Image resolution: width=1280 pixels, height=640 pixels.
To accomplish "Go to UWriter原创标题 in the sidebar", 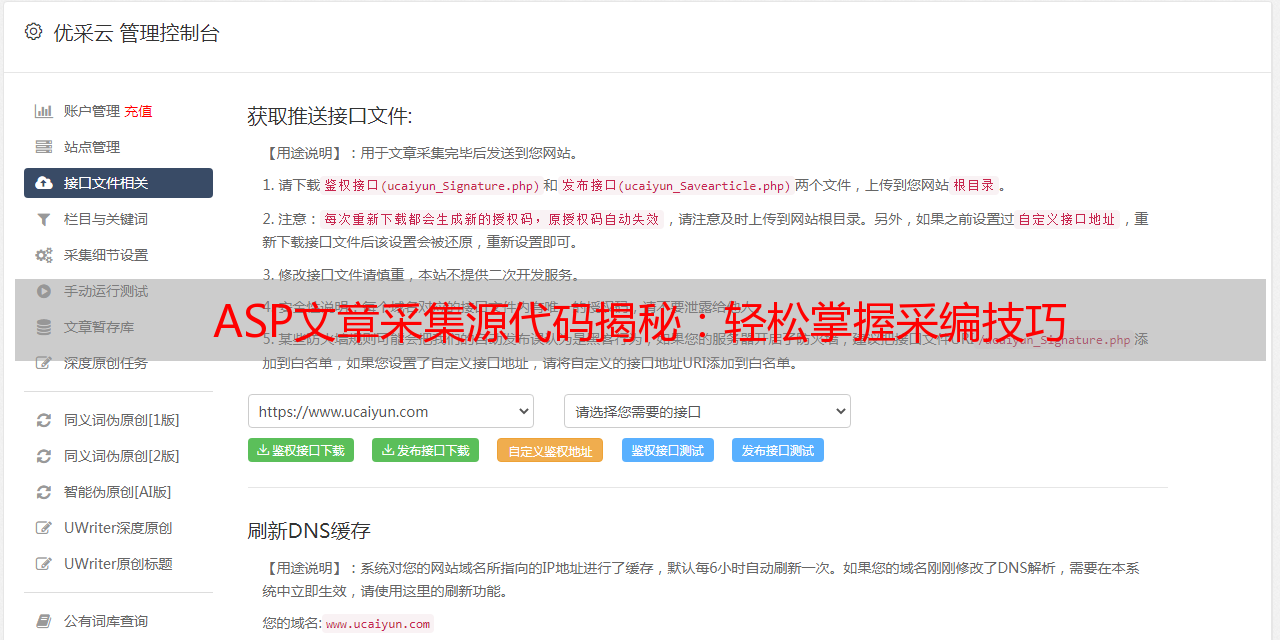I will pyautogui.click(x=118, y=564).
